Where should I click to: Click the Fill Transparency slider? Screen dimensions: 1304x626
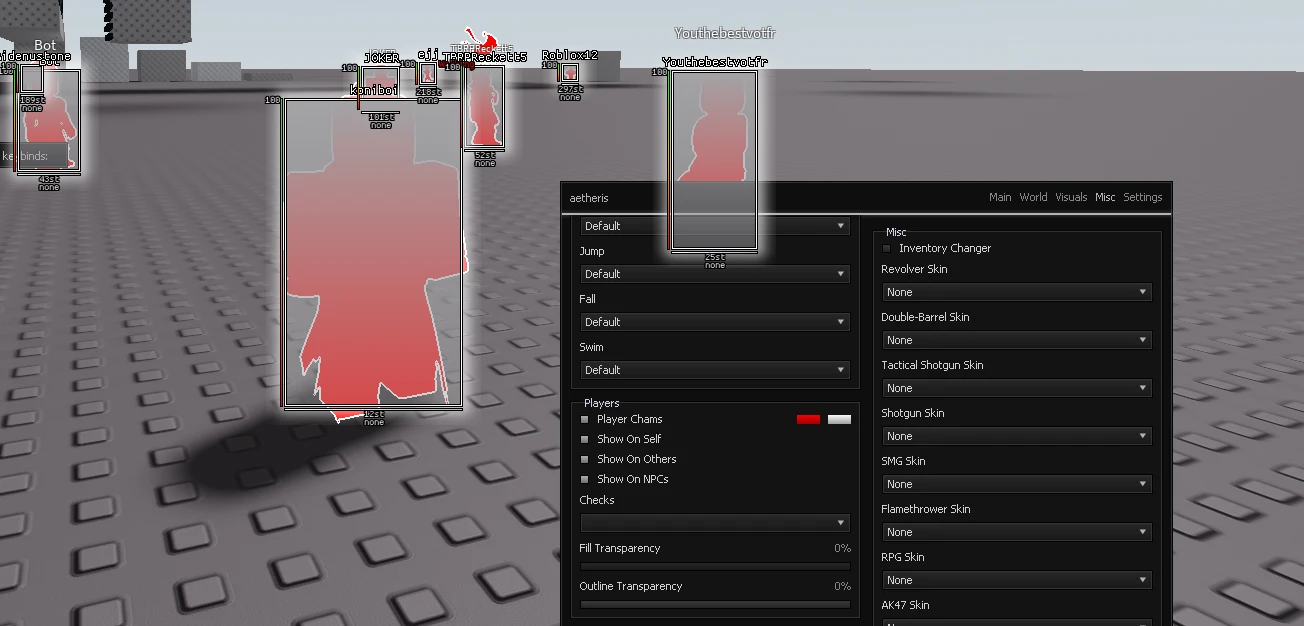[715, 566]
